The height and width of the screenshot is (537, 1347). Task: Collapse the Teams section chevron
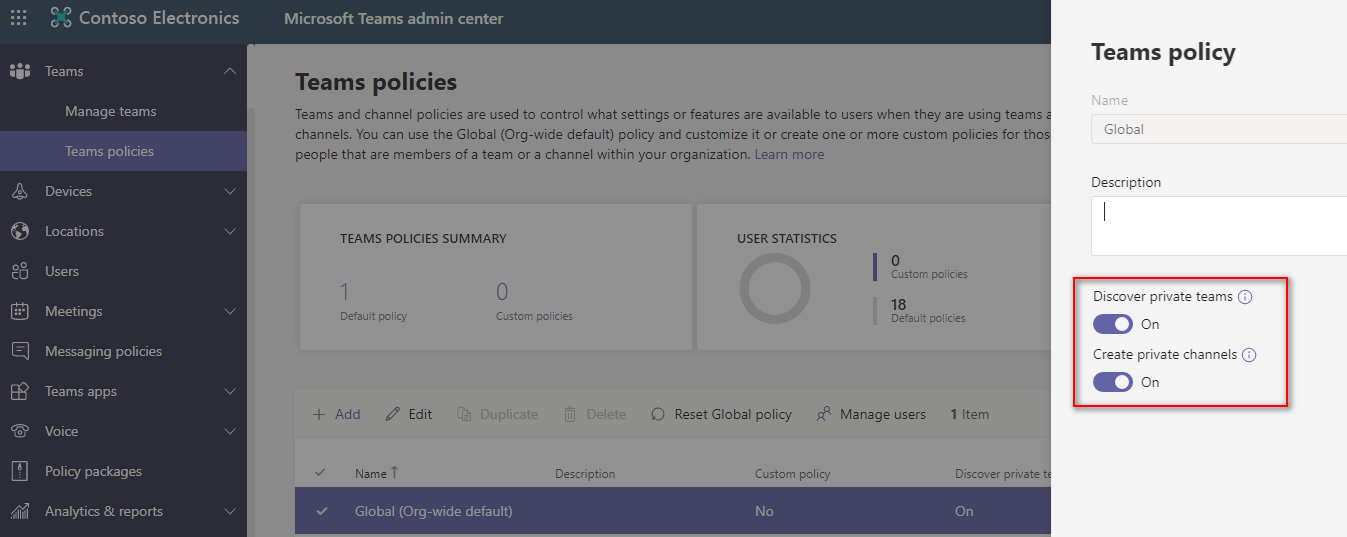(x=230, y=71)
